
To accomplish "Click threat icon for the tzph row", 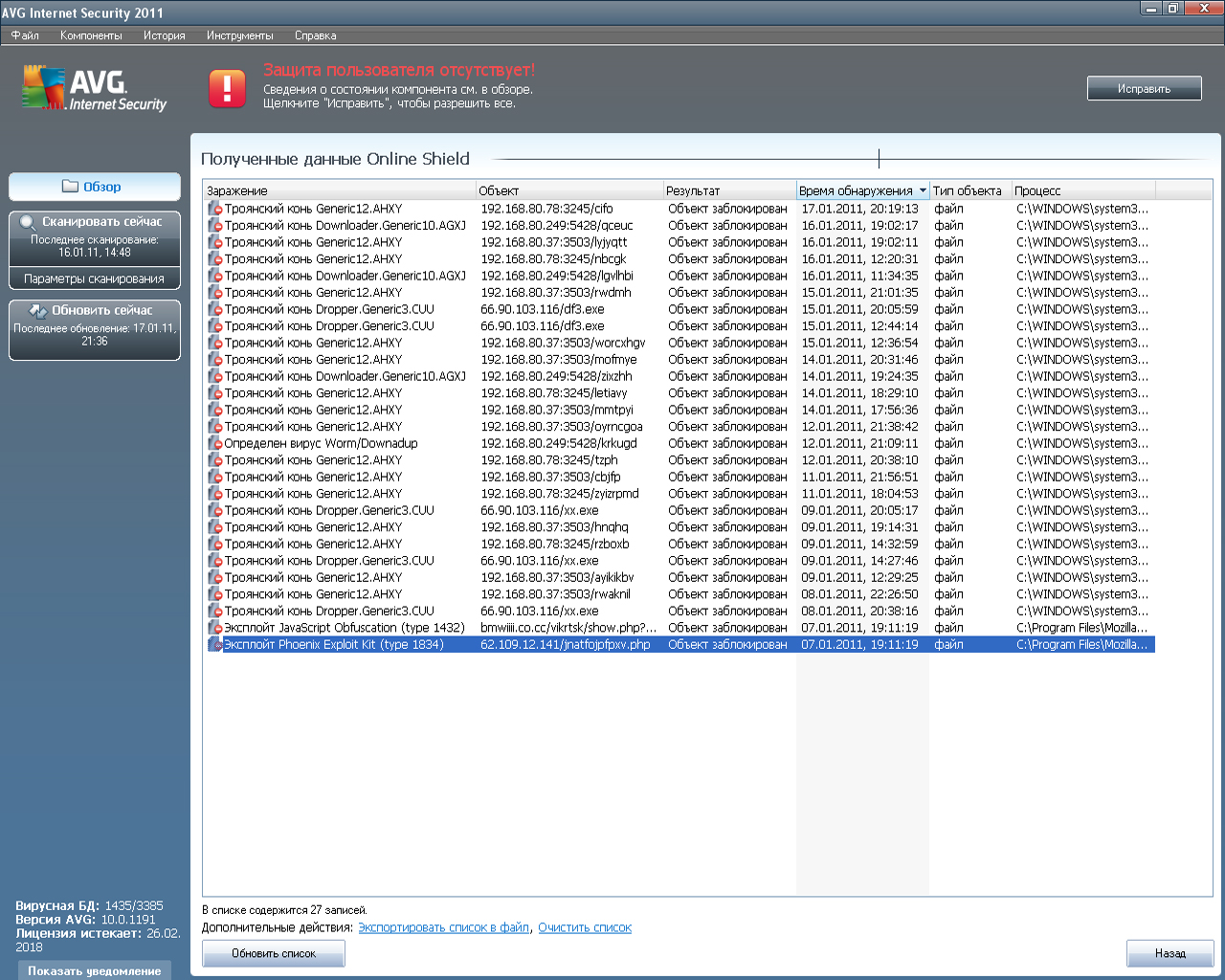I will click(x=215, y=460).
